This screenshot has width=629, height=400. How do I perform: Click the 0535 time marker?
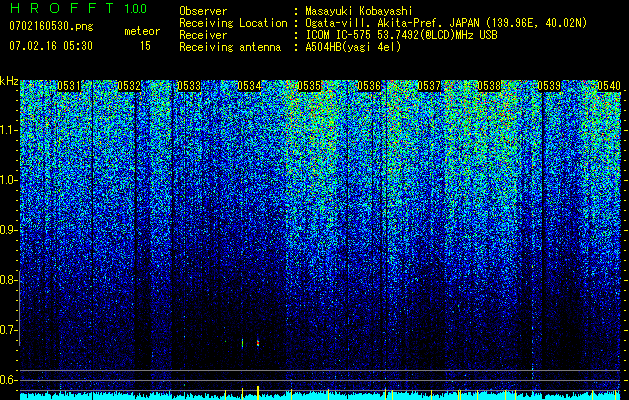point(309,86)
